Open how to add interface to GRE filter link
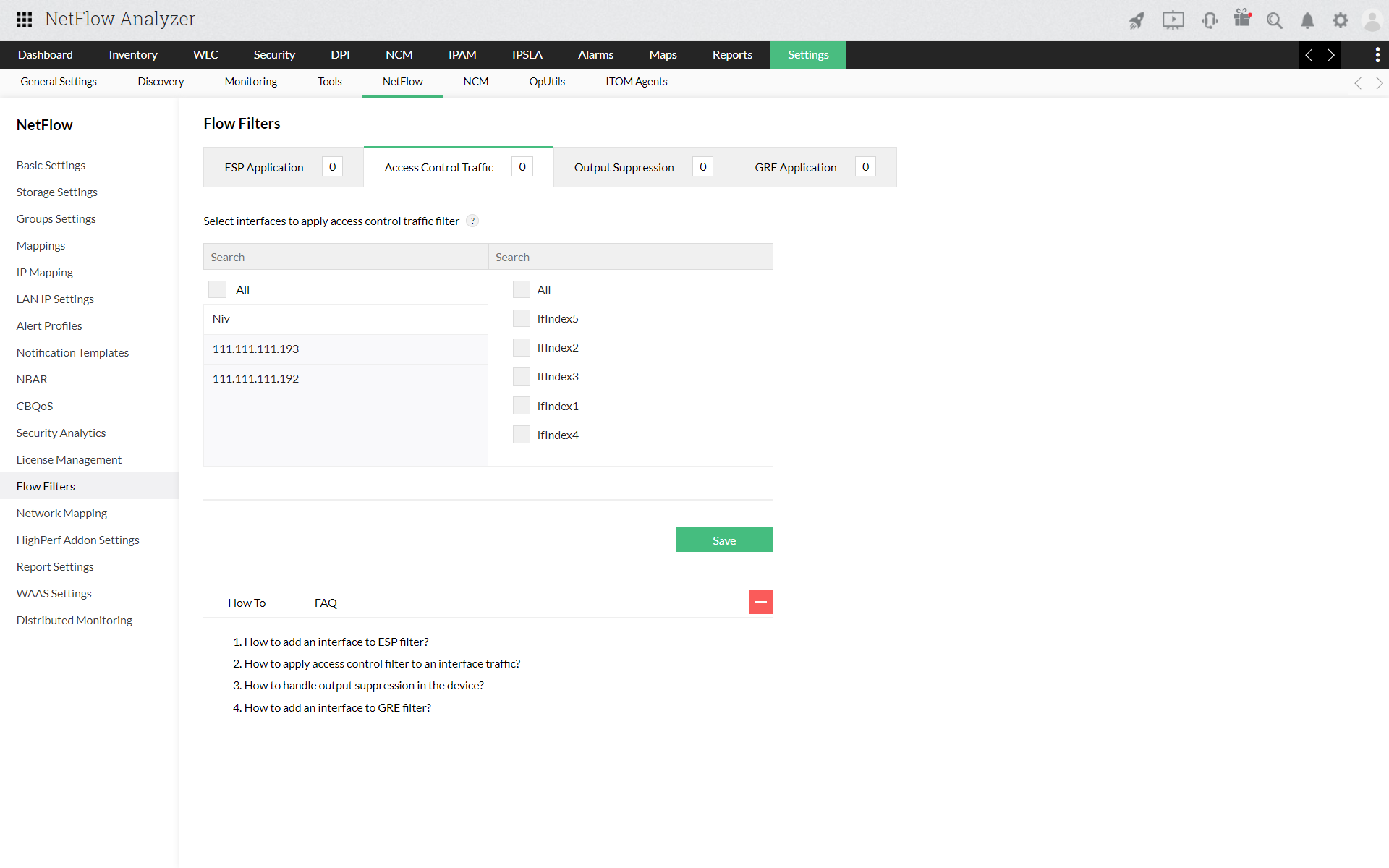This screenshot has height=868, width=1389. (337, 707)
